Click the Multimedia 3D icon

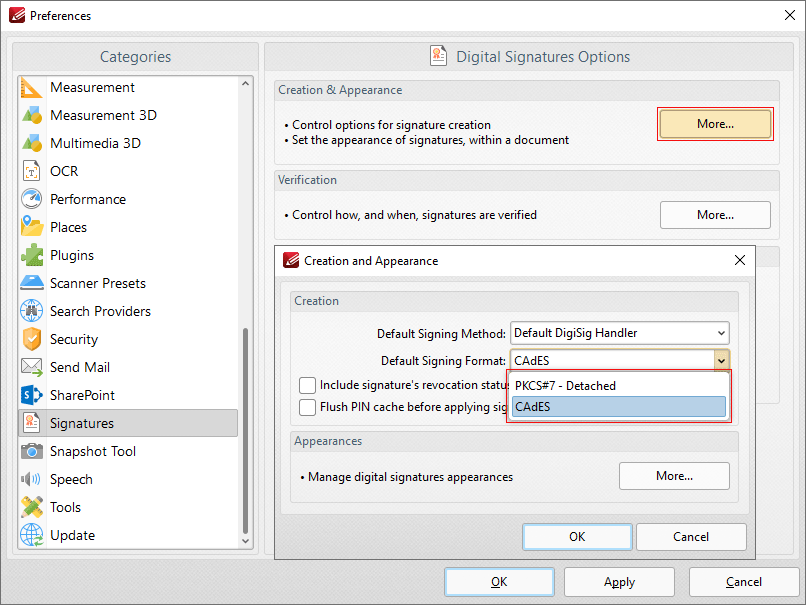tap(31, 143)
